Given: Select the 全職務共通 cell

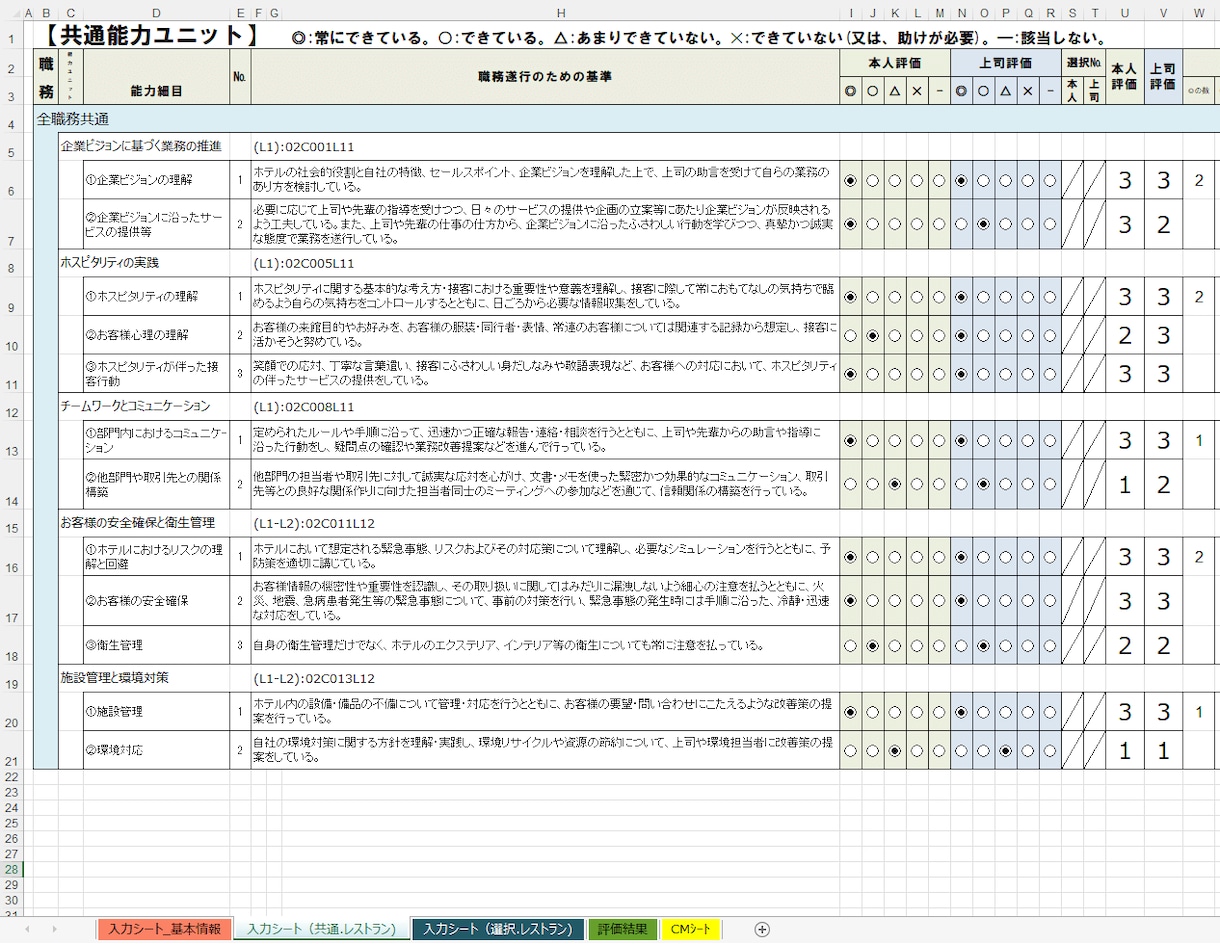Looking at the screenshot, I should coord(73,119).
